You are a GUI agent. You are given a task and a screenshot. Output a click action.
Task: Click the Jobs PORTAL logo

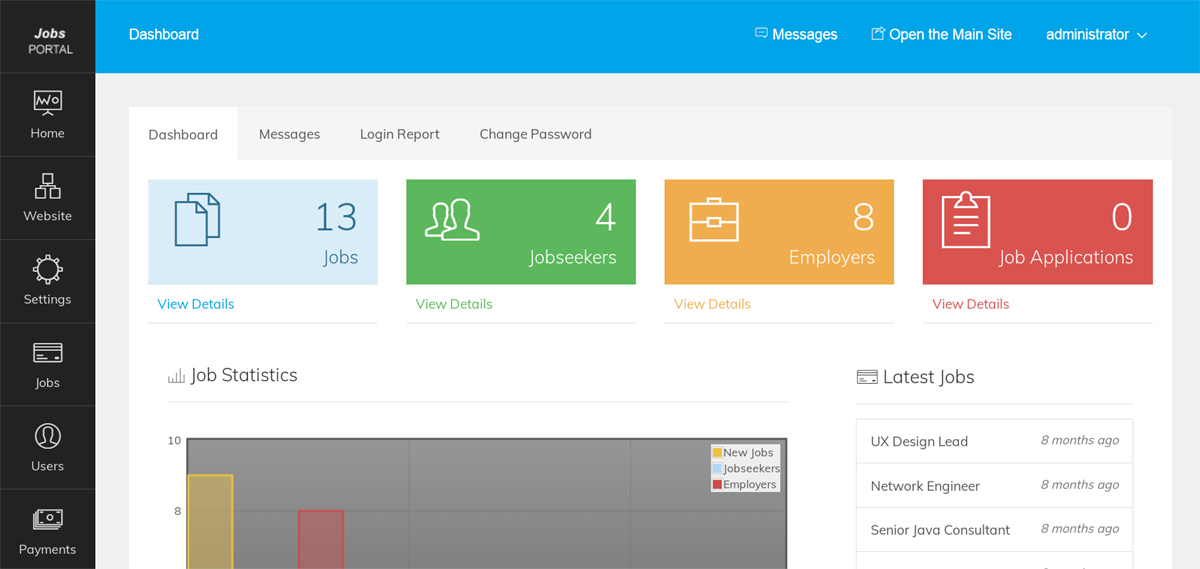[50, 40]
